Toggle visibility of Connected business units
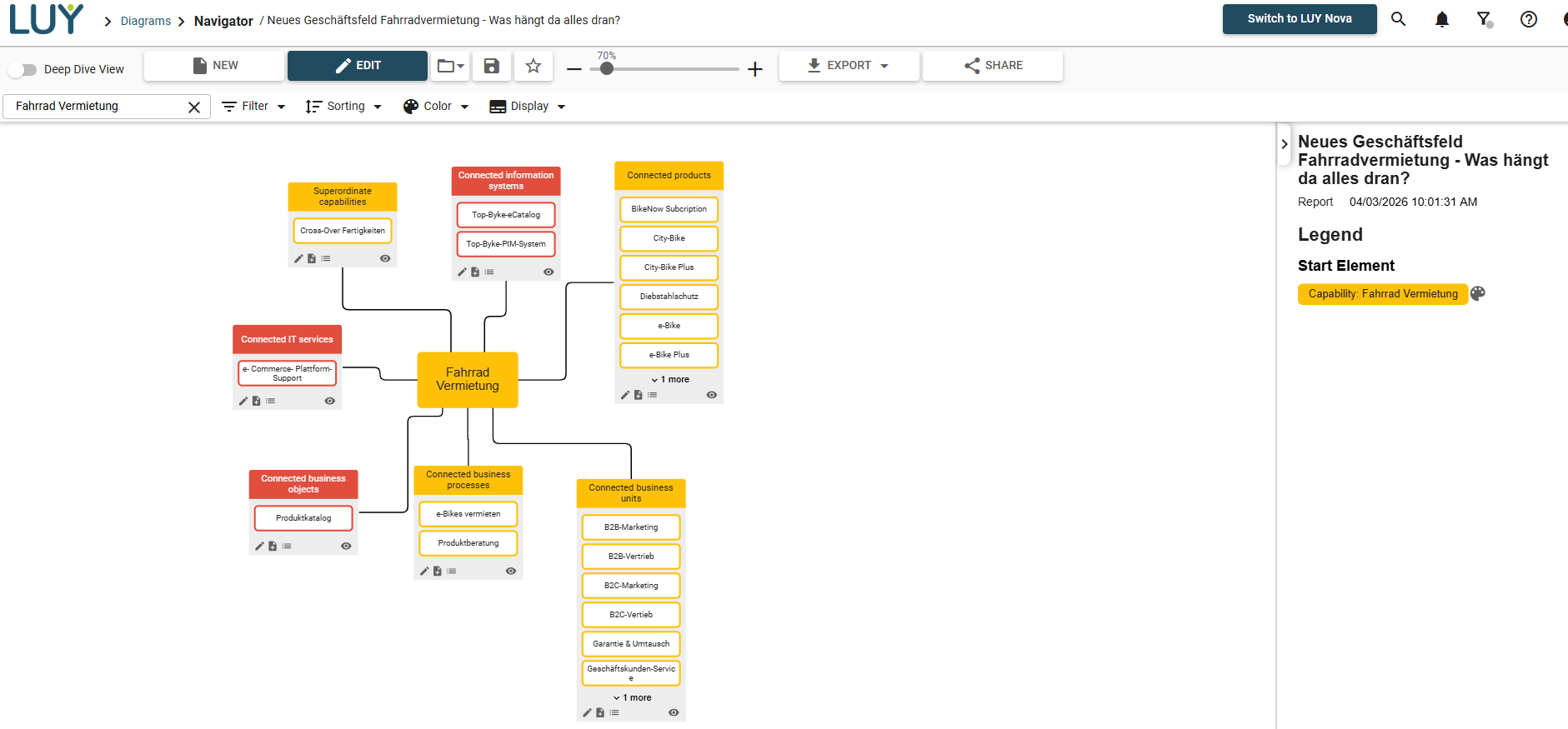1568x729 pixels. [x=674, y=712]
